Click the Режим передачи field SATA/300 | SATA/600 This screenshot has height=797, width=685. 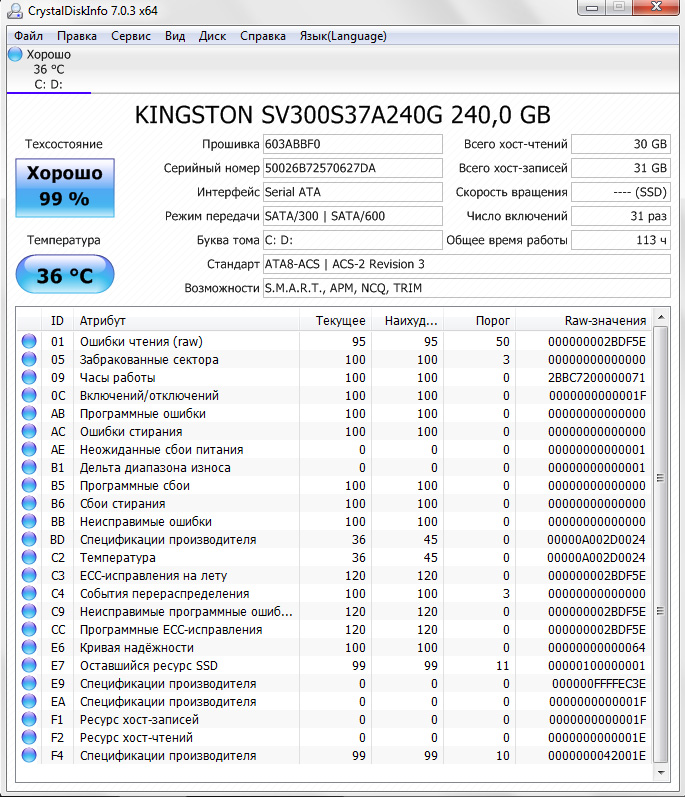click(353, 216)
